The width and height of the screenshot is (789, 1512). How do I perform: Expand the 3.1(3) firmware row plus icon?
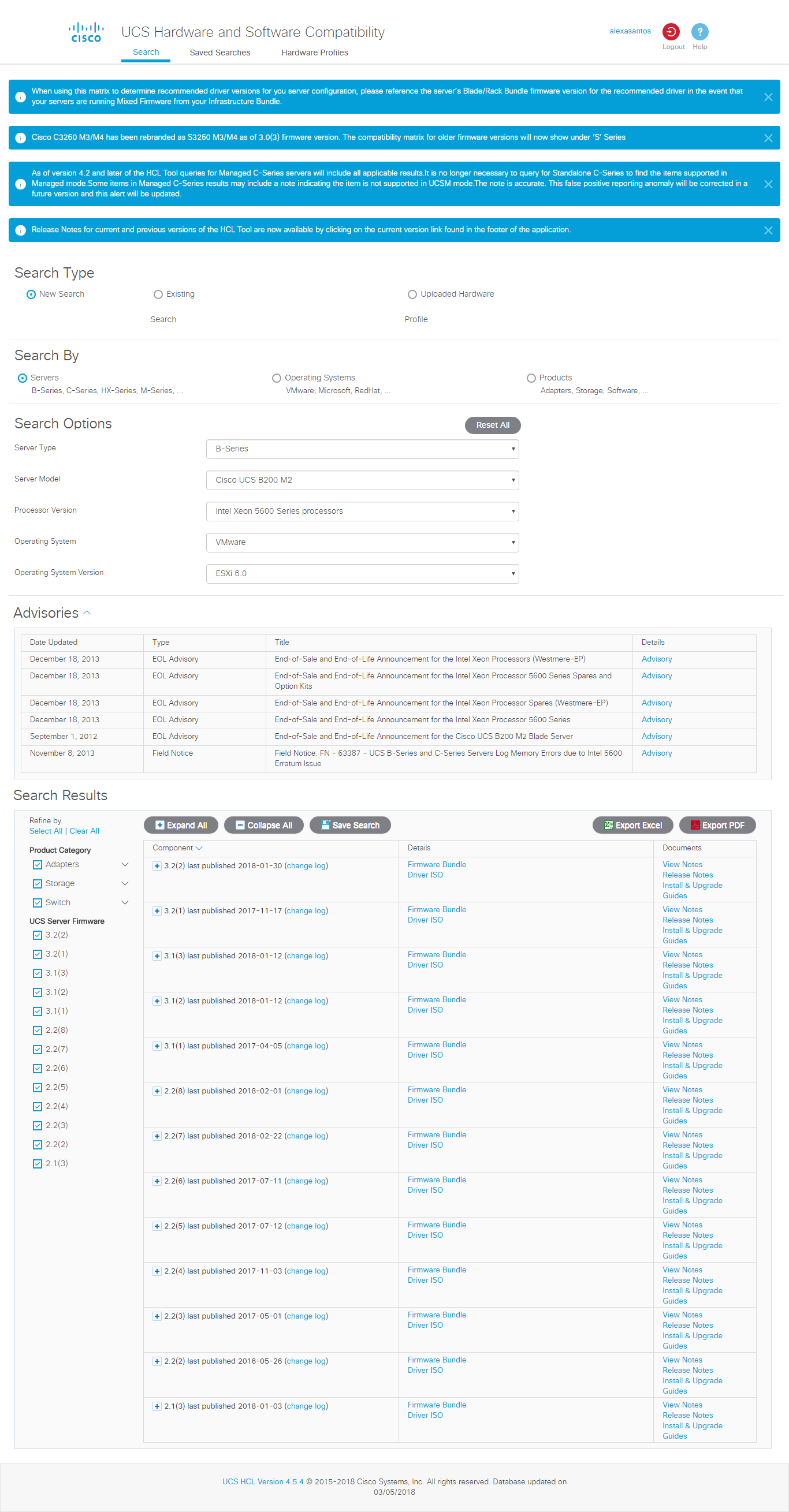tap(157, 956)
